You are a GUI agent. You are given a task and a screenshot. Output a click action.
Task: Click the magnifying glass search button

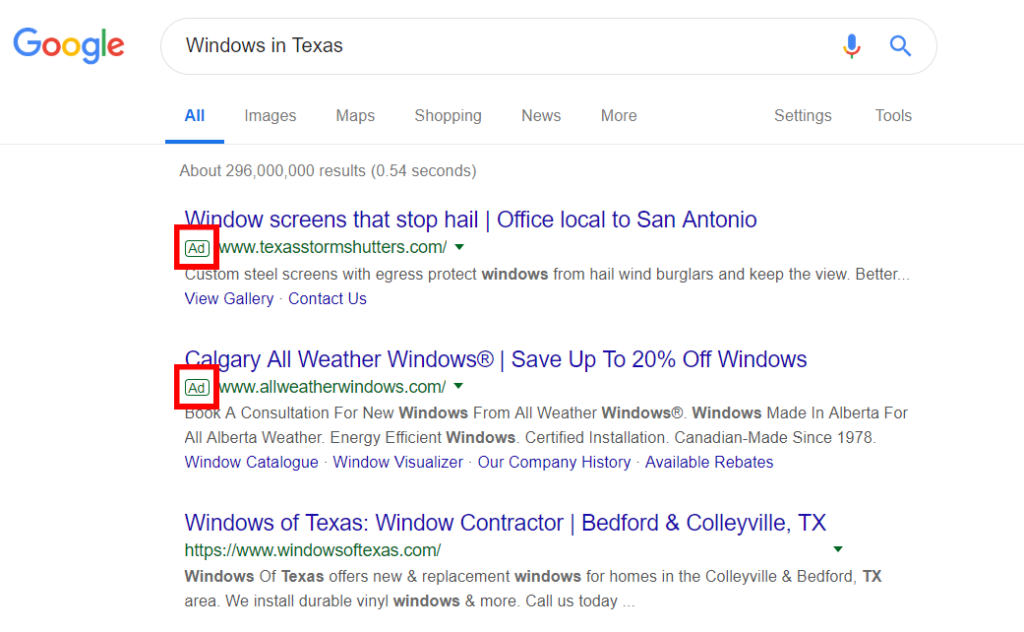pos(900,46)
